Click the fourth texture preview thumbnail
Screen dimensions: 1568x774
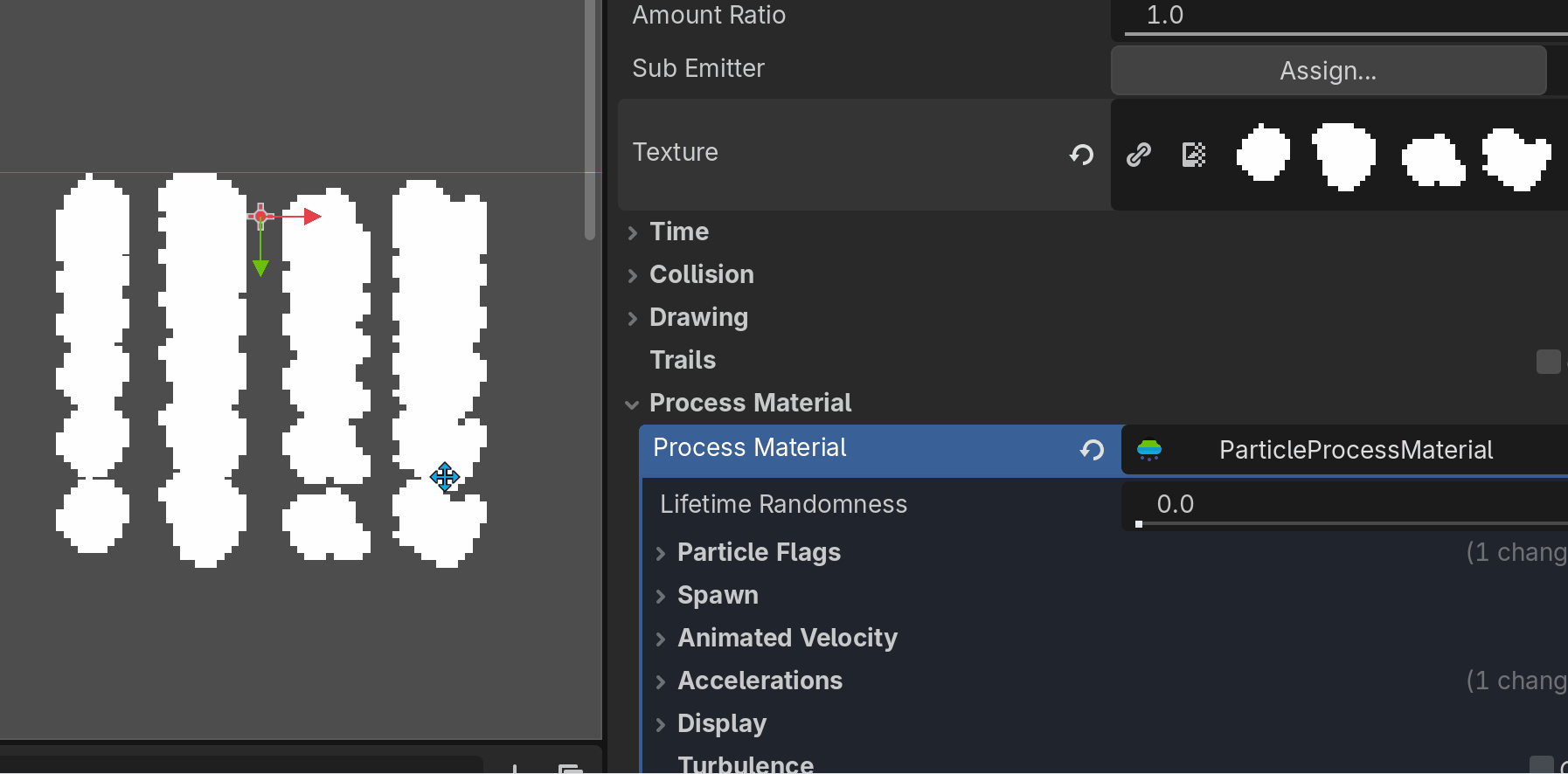click(x=1516, y=159)
